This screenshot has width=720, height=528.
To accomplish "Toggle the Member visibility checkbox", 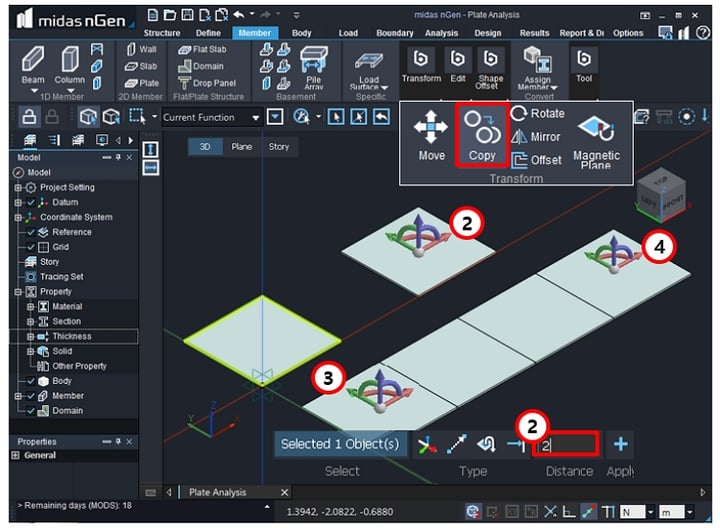I will (x=31, y=396).
